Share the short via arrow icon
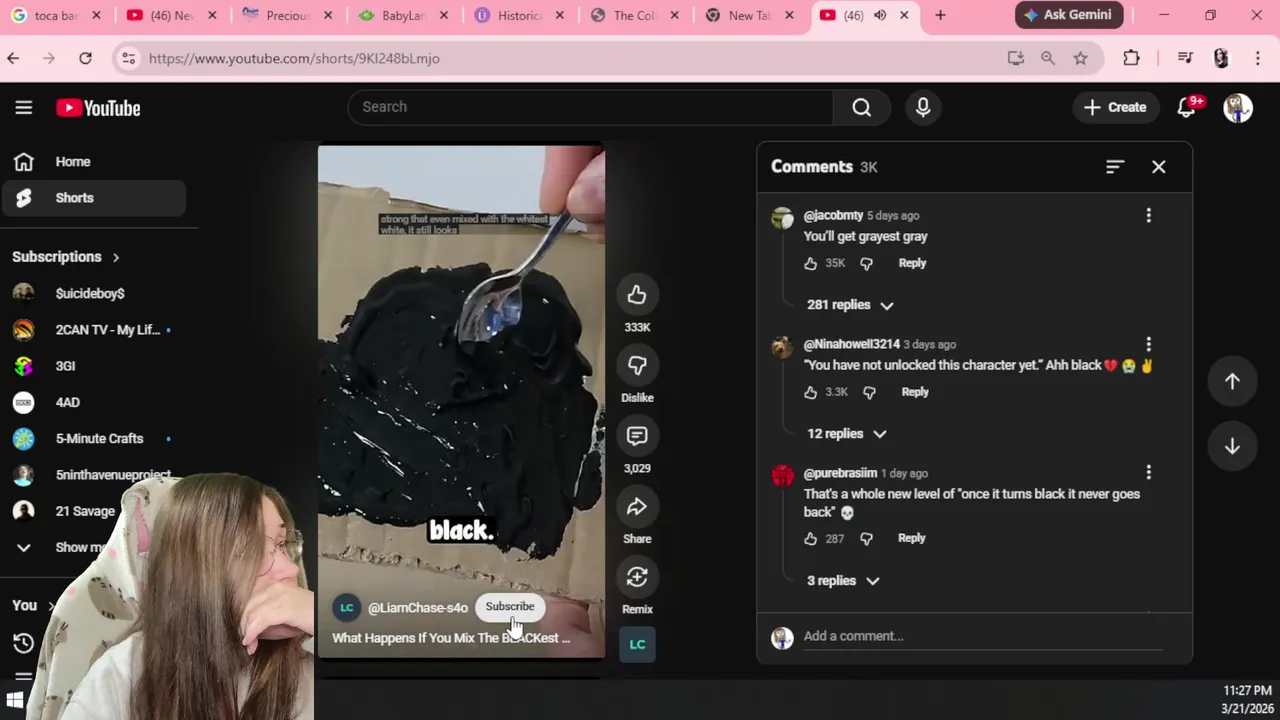The width and height of the screenshot is (1280, 720). [x=637, y=507]
